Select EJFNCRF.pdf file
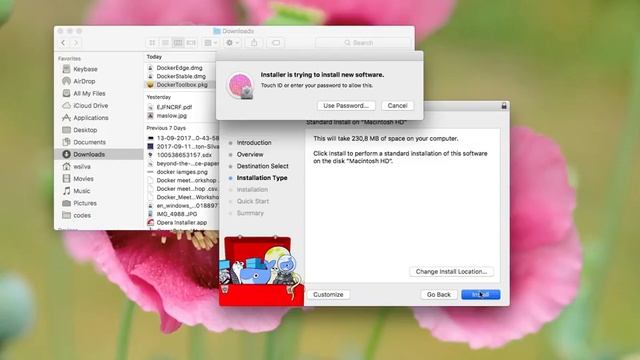The width and height of the screenshot is (640, 360). [174, 107]
